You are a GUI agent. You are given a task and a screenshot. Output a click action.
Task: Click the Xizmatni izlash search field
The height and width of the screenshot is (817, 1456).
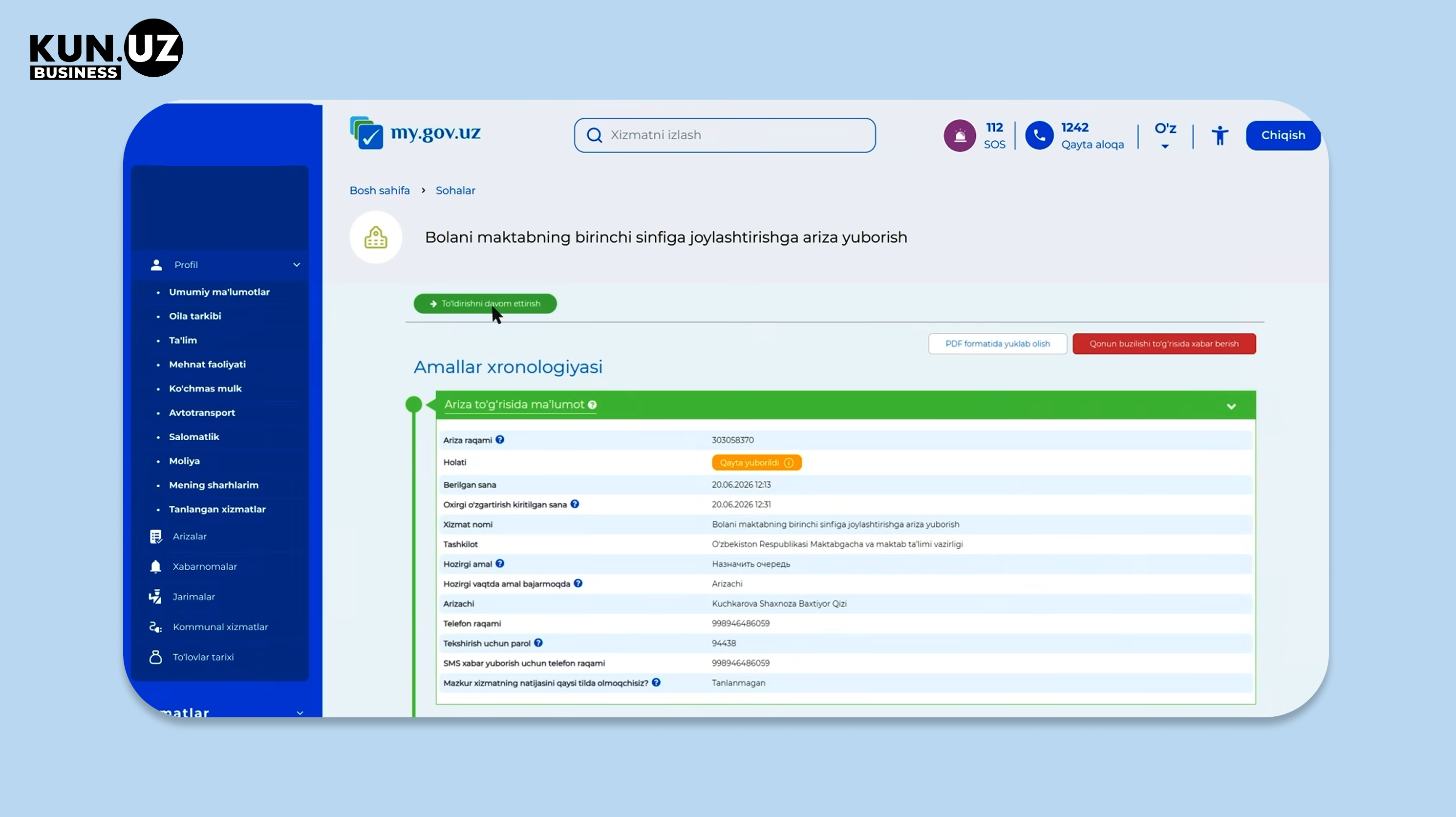(725, 135)
